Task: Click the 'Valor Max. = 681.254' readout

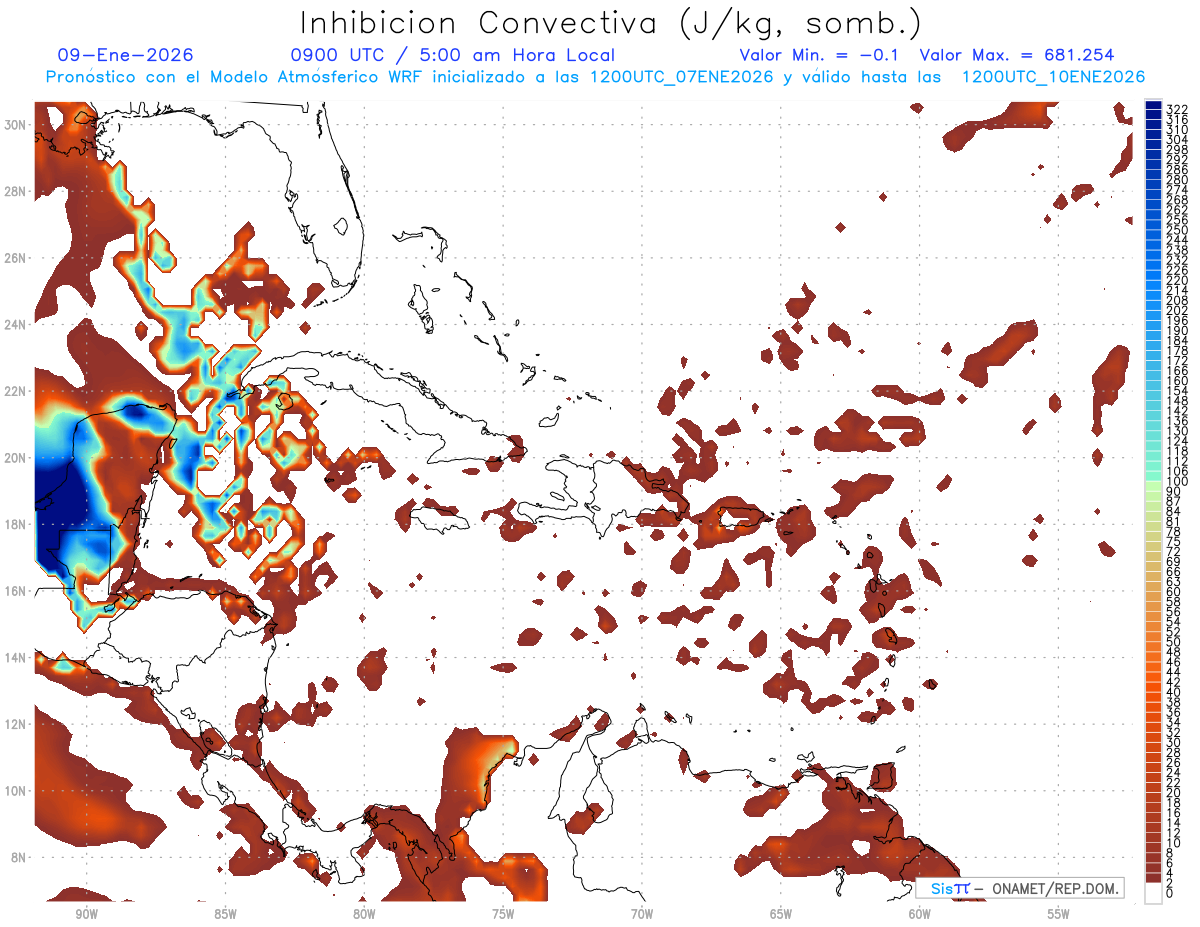Action: (x=1016, y=55)
